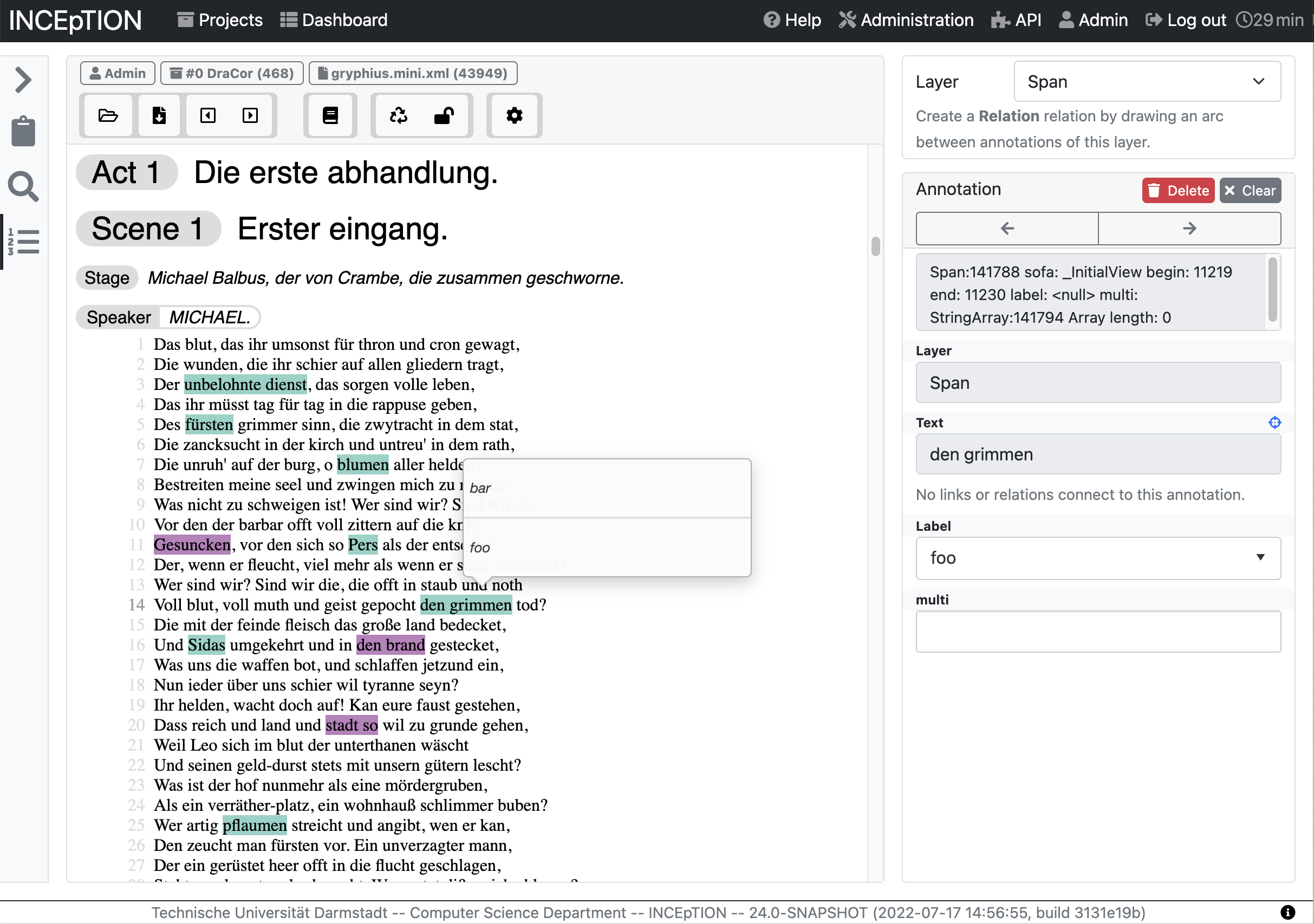This screenshot has height=924, width=1314.
Task: Open the Projects menu
Action: click(220, 20)
